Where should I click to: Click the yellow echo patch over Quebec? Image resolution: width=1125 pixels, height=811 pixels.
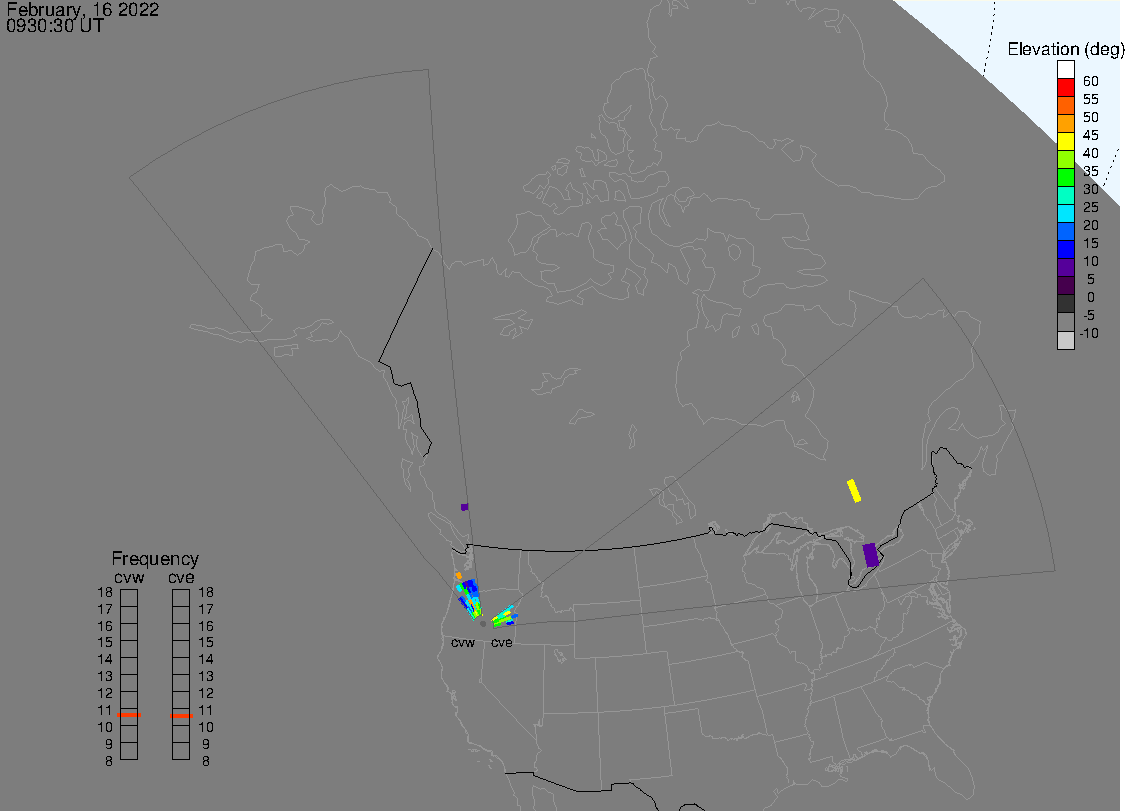[x=854, y=491]
